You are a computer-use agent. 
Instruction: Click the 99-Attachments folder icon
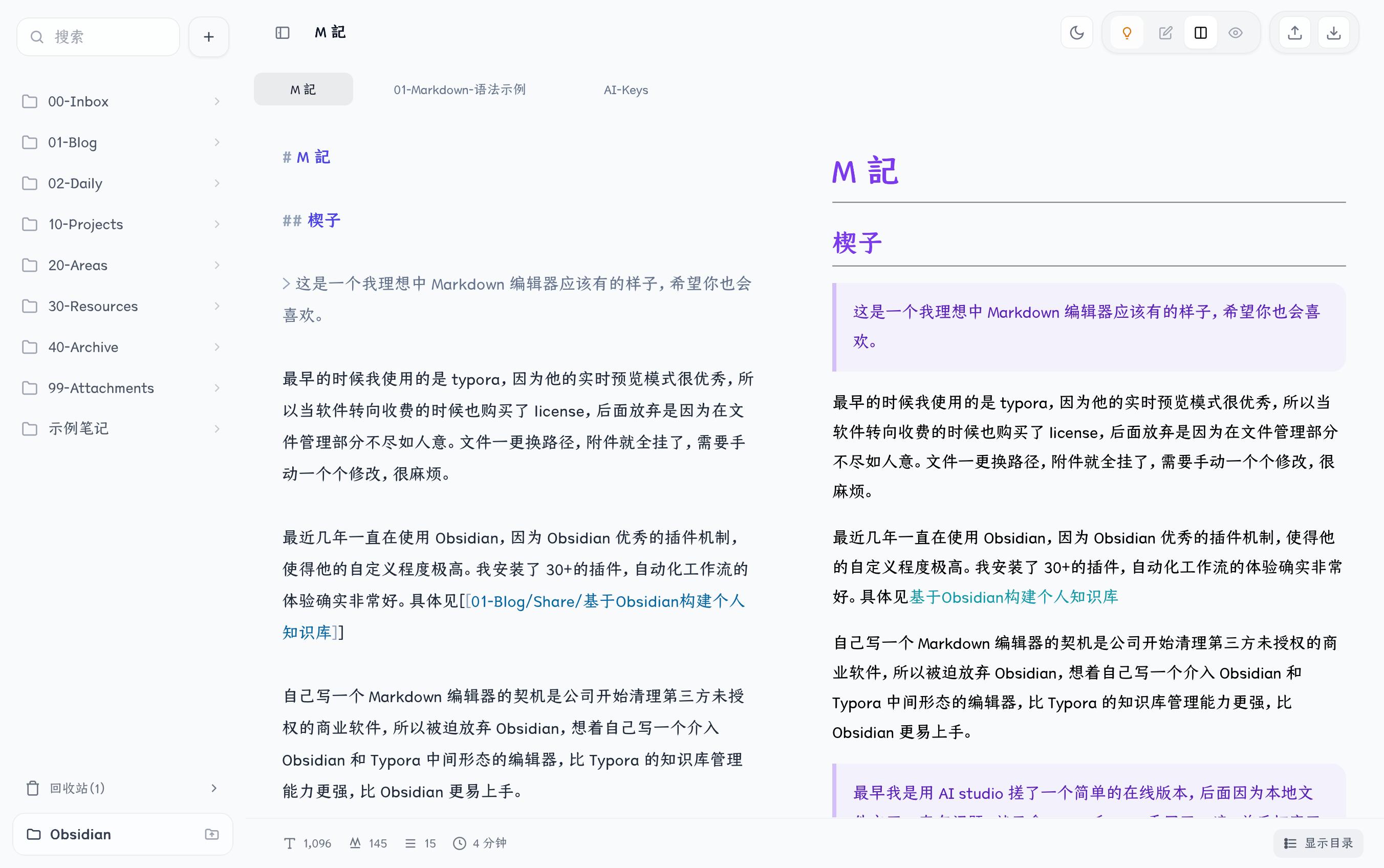pos(29,388)
